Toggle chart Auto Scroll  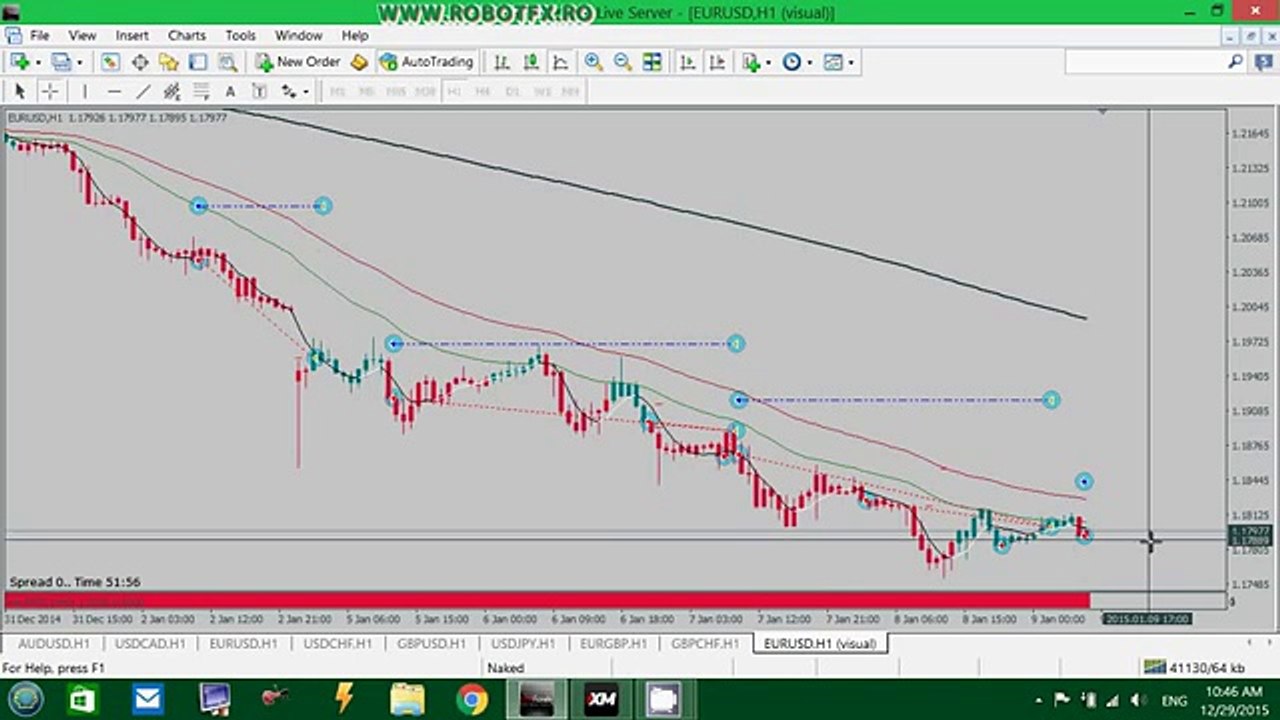(688, 62)
